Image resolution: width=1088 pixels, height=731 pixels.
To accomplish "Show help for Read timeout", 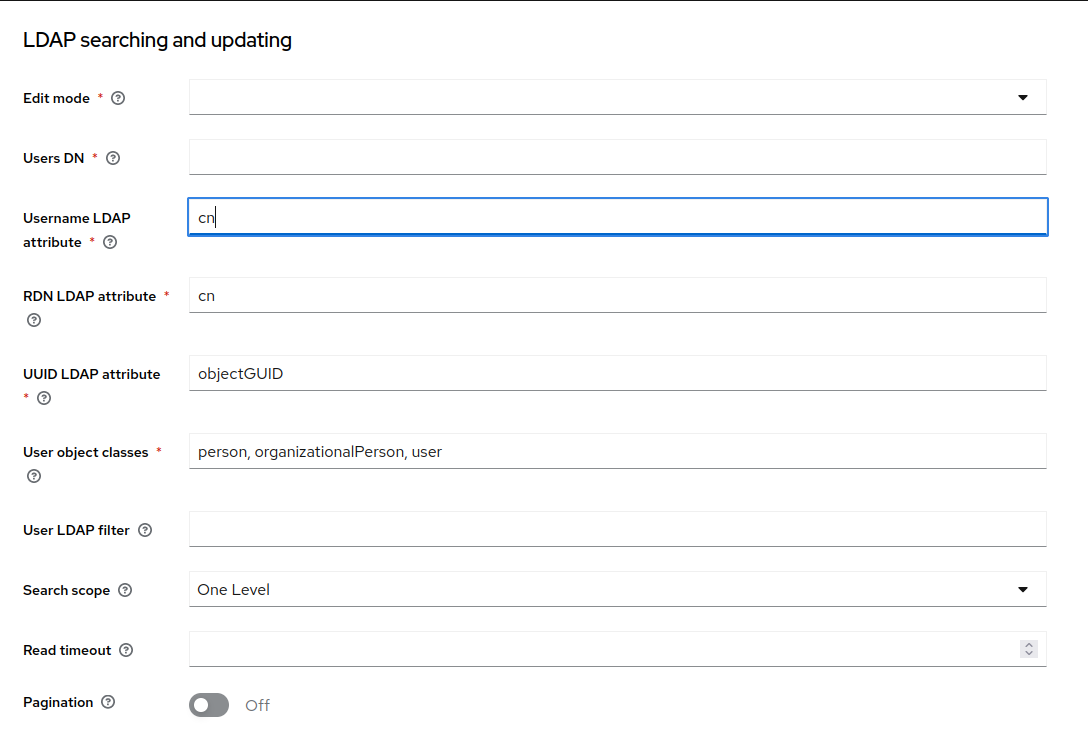I will pyautogui.click(x=126, y=651).
